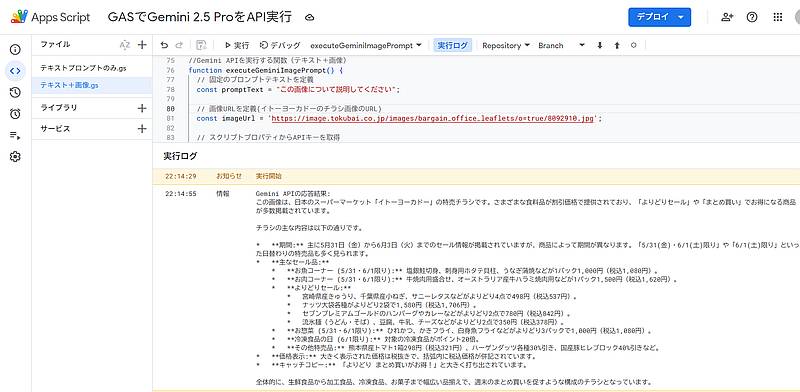Add a new file with plus icon

(142, 45)
